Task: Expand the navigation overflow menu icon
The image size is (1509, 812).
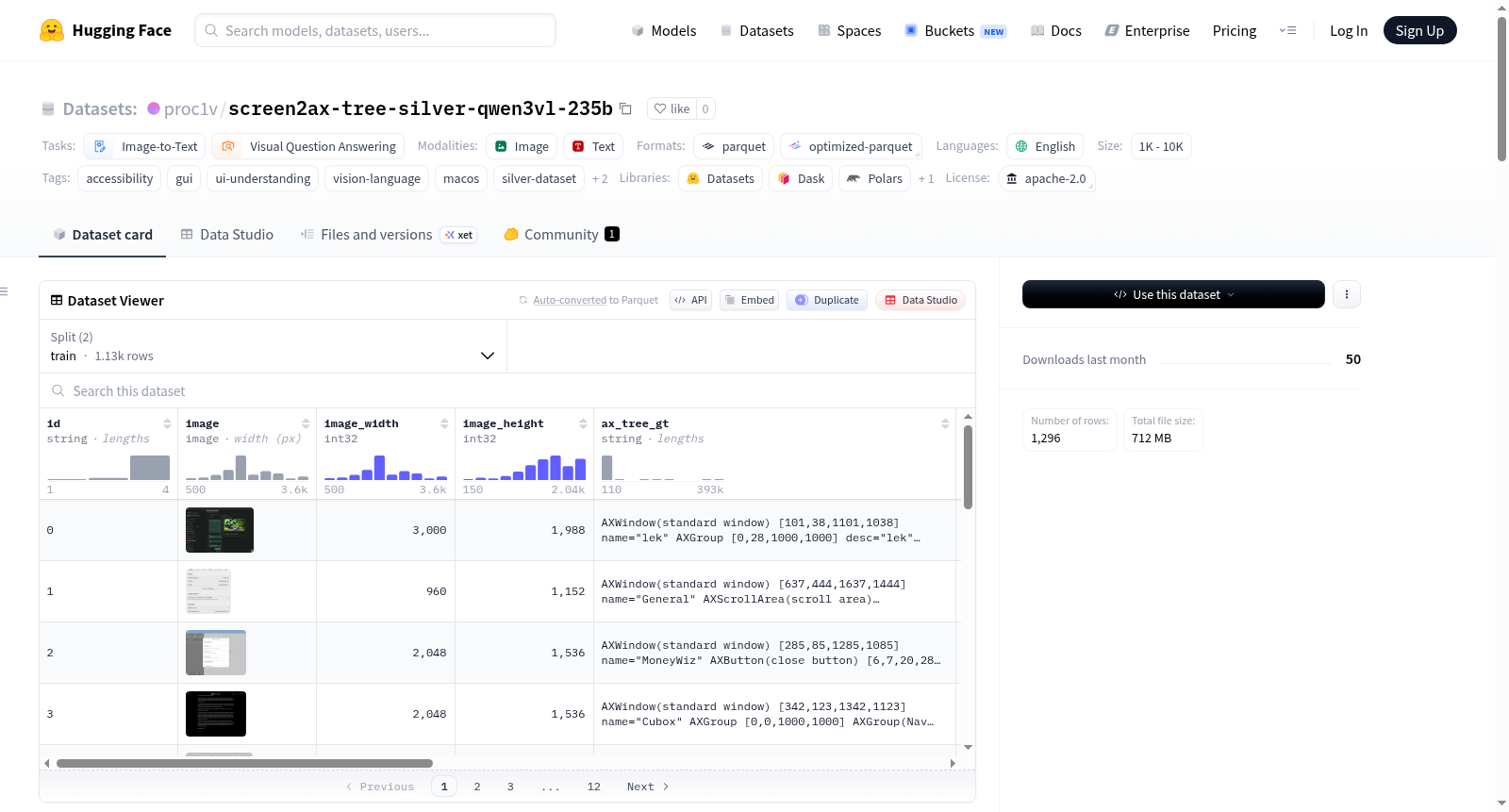Action: [1287, 30]
